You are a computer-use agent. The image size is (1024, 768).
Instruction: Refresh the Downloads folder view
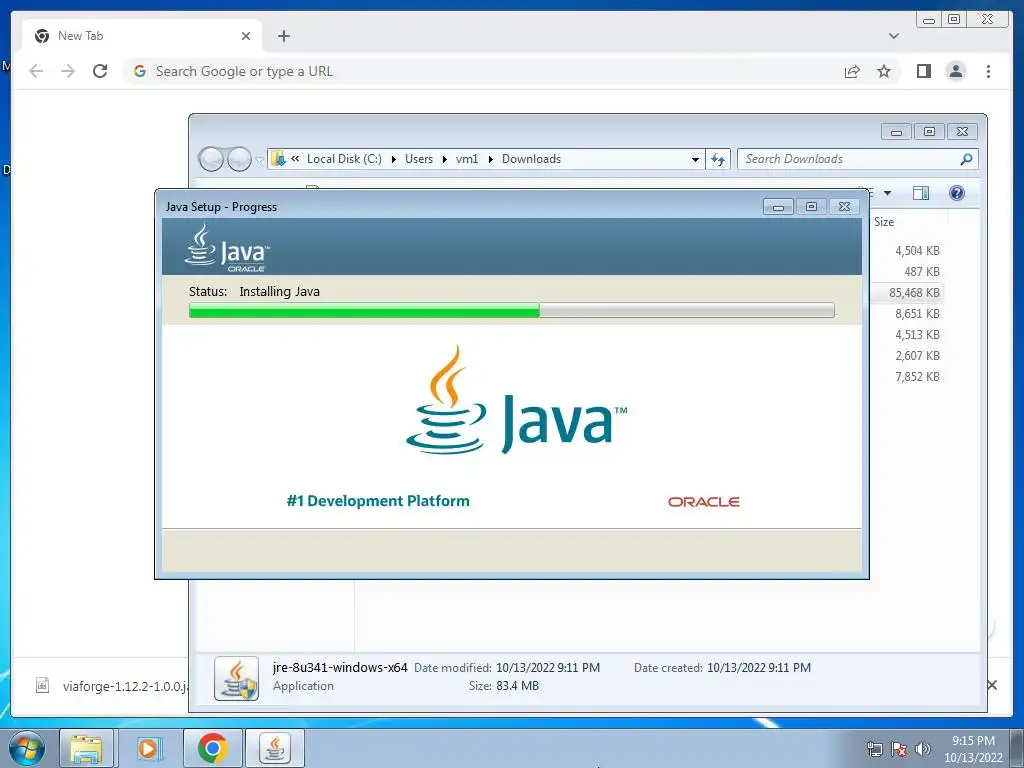click(718, 159)
